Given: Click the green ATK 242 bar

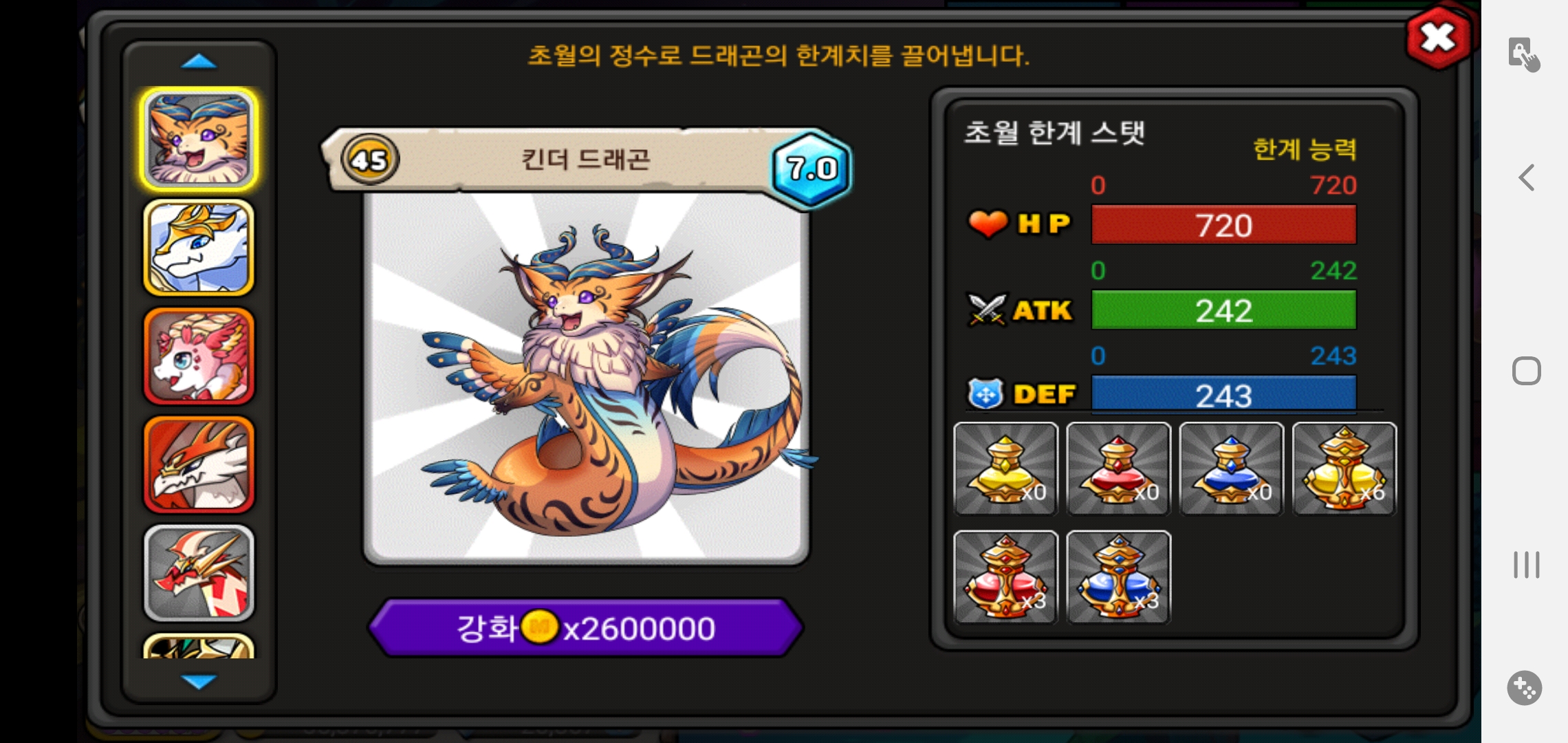Looking at the screenshot, I should pyautogui.click(x=1223, y=310).
